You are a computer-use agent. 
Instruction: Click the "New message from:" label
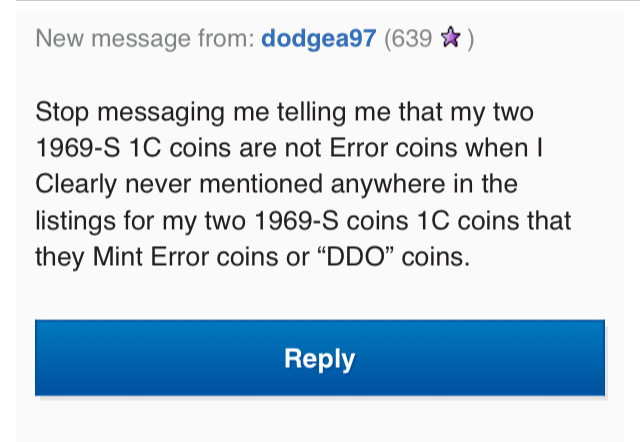[144, 39]
